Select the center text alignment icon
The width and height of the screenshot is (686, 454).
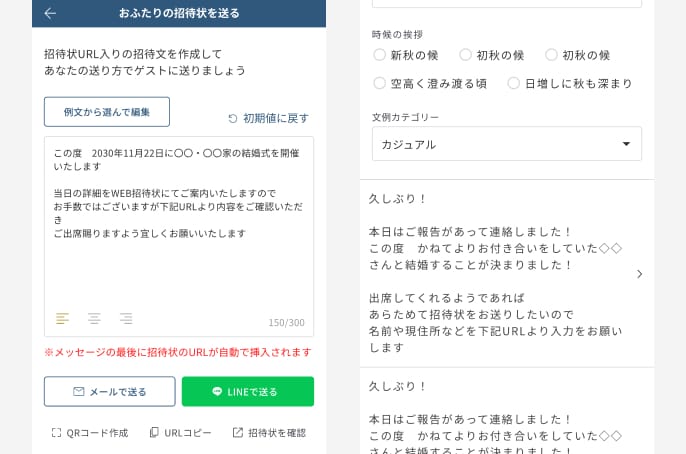click(94, 319)
